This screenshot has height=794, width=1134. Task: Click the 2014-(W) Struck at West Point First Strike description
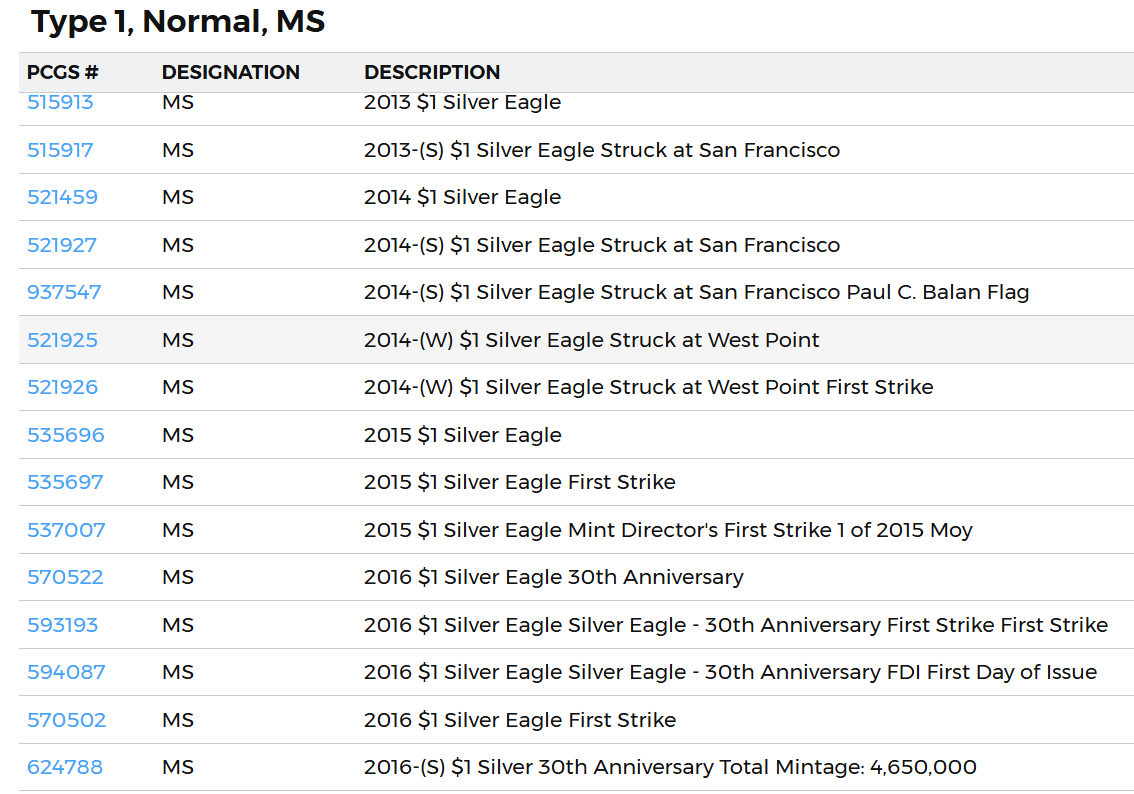click(x=648, y=387)
